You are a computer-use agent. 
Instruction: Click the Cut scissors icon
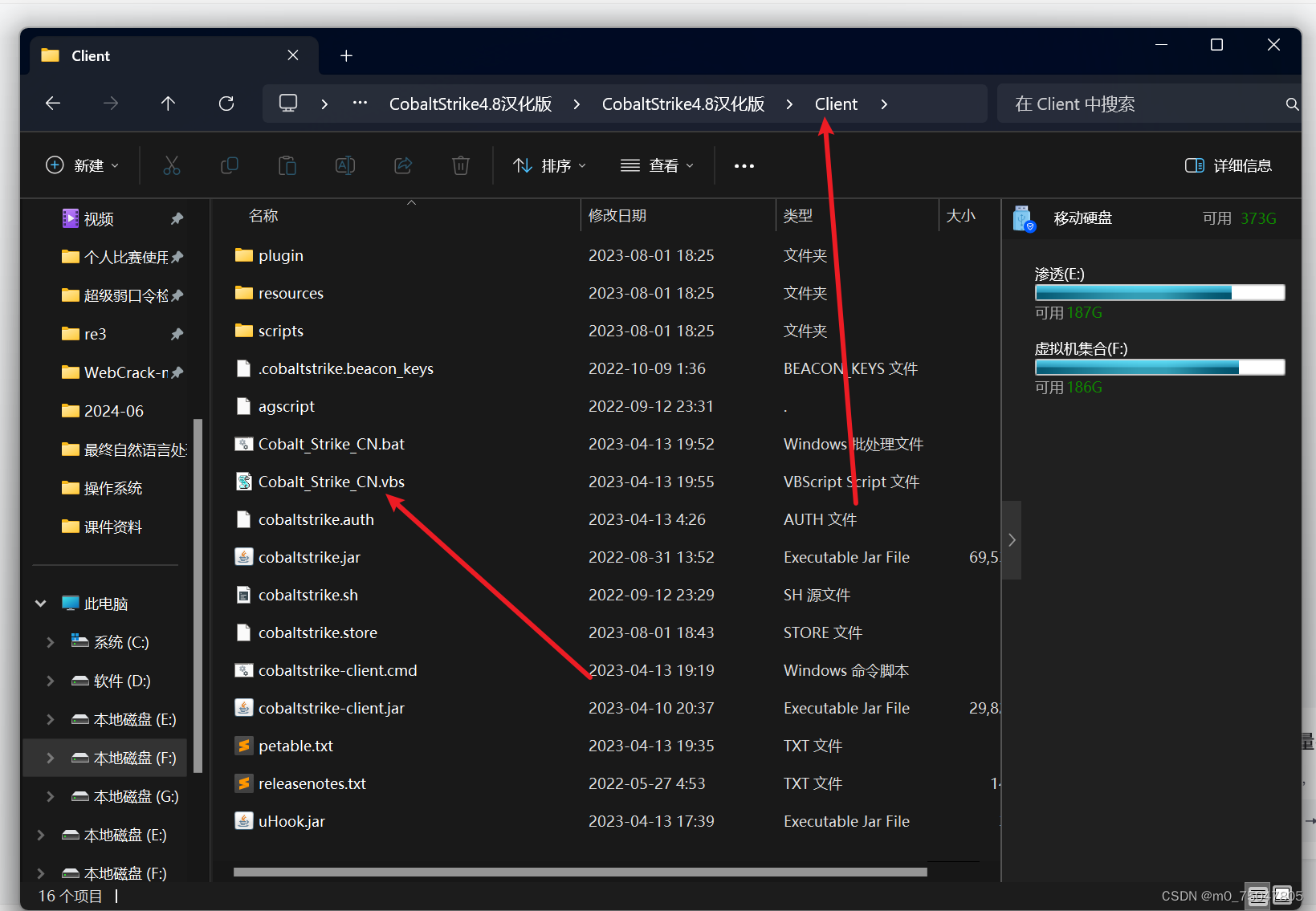pos(172,165)
